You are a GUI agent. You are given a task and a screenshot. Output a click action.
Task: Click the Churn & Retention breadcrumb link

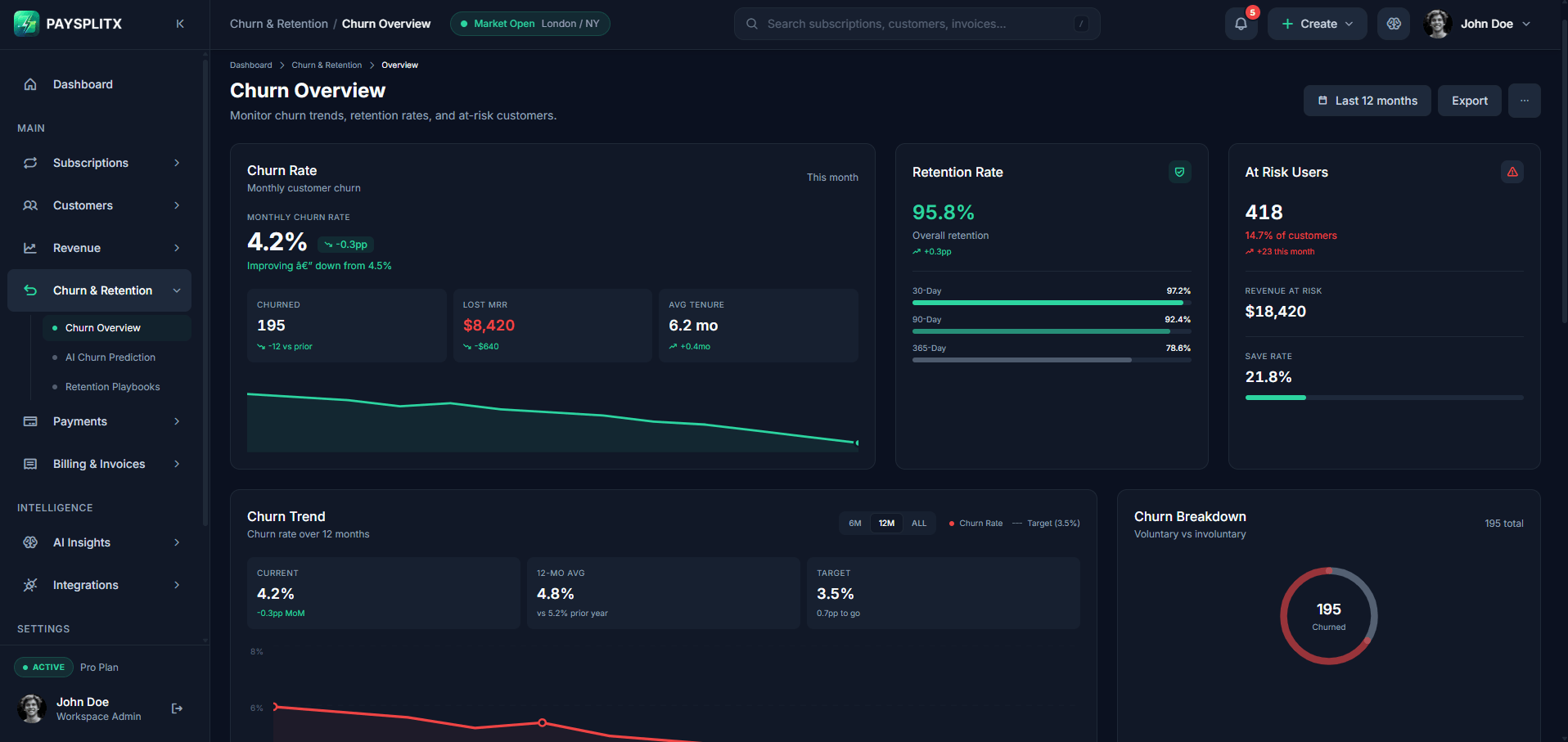coord(327,65)
